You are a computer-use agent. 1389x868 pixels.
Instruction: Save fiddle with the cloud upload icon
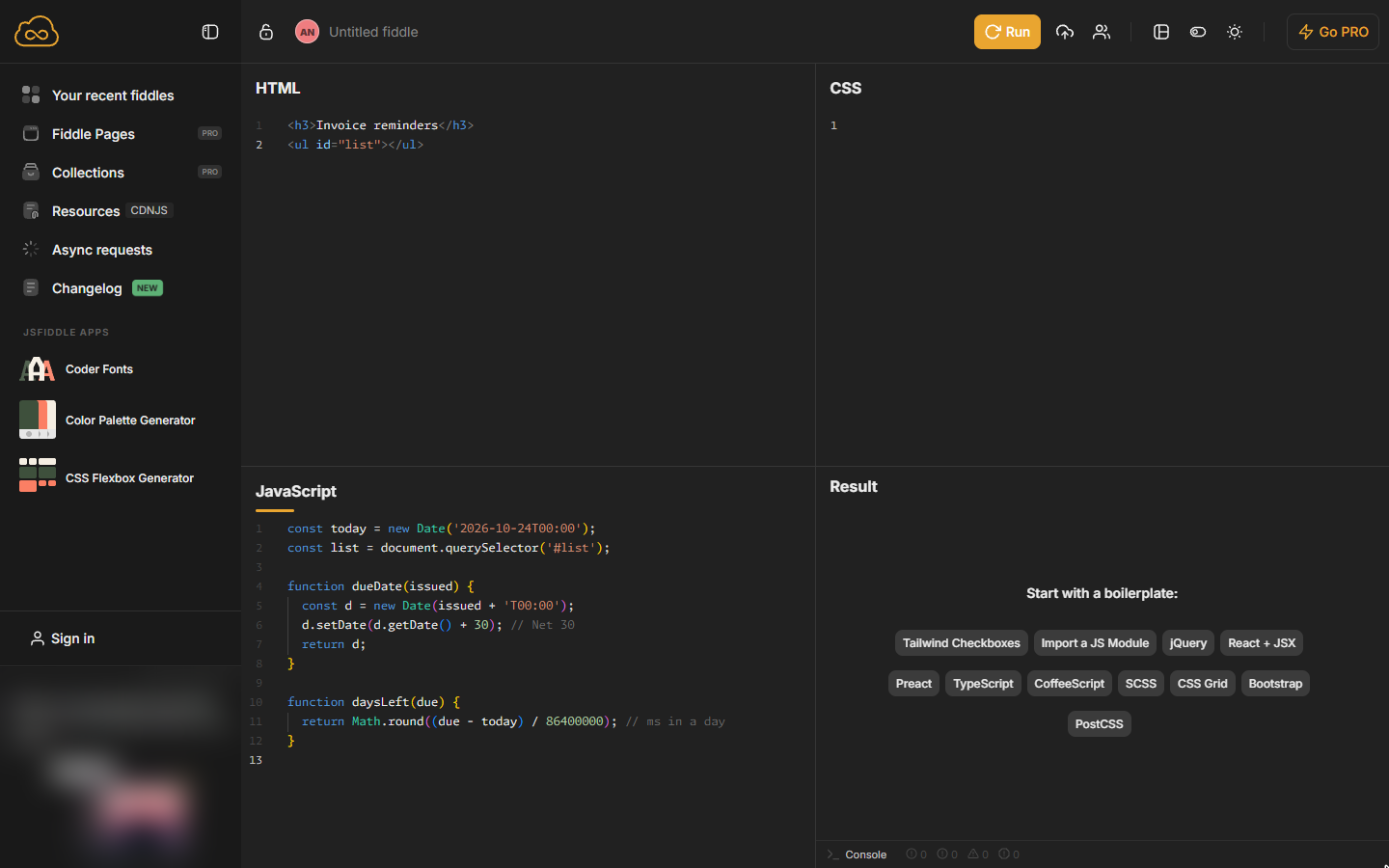(1065, 32)
